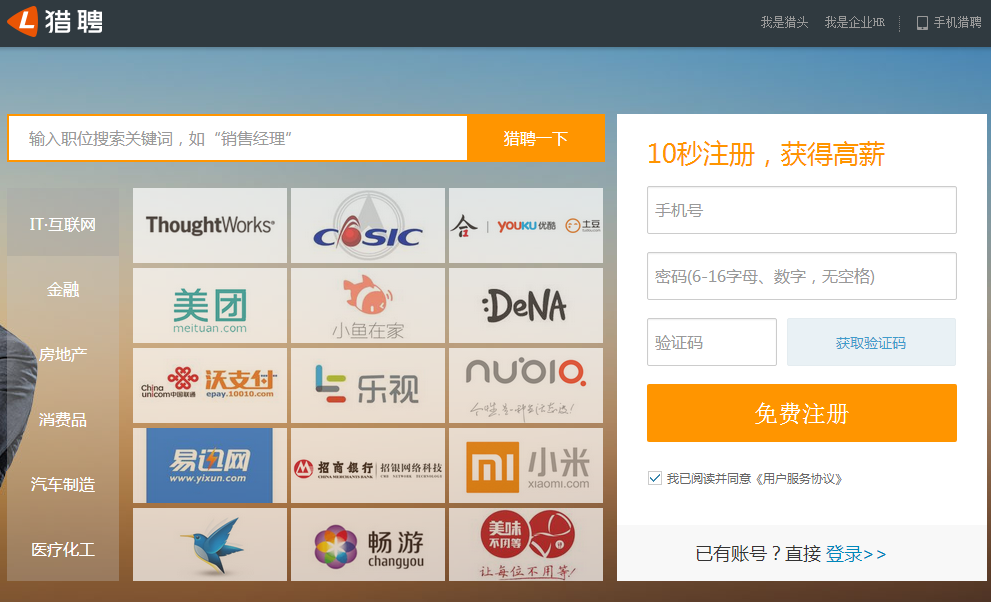Focus the 手机号 phone number field
Screen dimensions: 991x602
pos(801,210)
